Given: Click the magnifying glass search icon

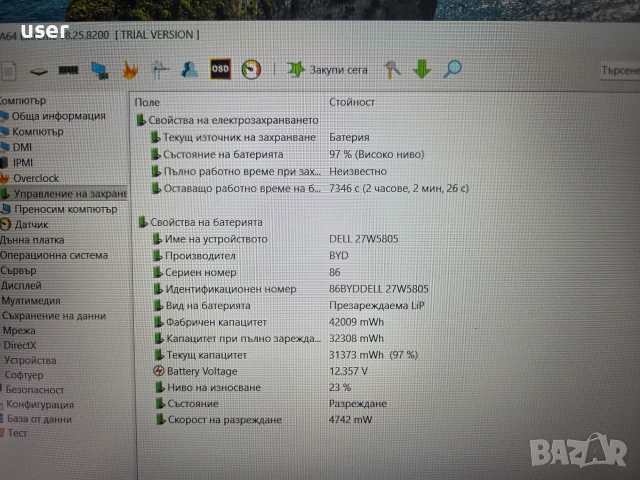Looking at the screenshot, I should click(452, 69).
